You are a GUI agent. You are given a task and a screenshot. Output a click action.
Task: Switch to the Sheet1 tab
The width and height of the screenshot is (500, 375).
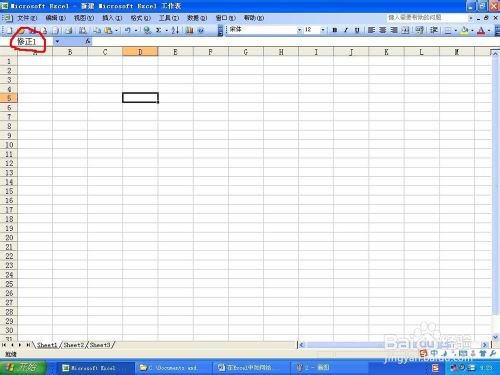pyautogui.click(x=47, y=345)
